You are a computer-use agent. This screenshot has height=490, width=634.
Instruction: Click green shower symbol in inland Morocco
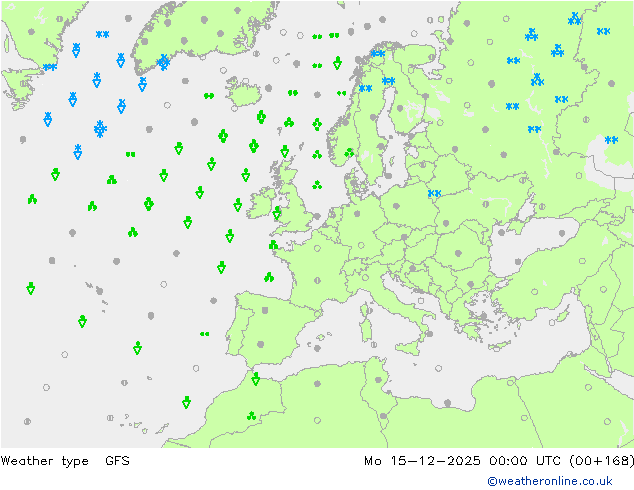(x=251, y=416)
